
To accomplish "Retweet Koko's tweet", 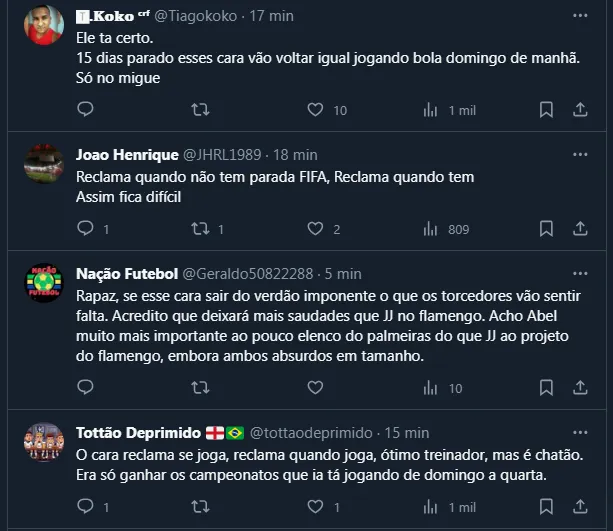I will [x=200, y=110].
